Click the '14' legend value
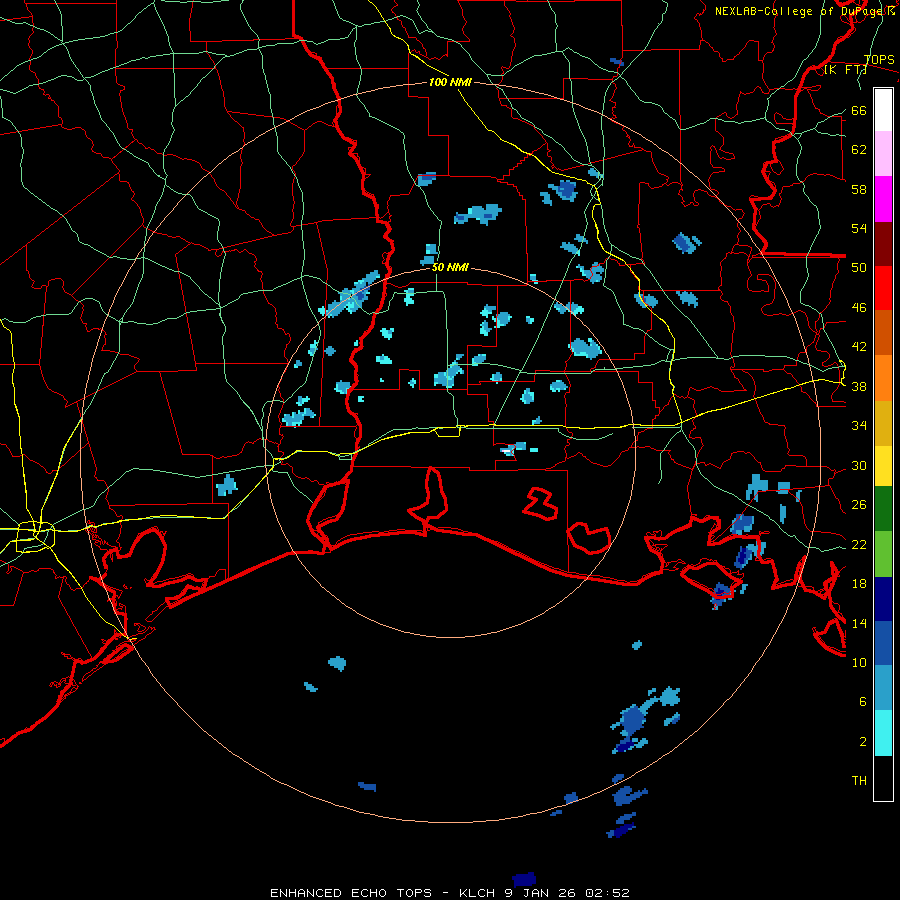Viewport: 900px width, 900px height. 859,623
